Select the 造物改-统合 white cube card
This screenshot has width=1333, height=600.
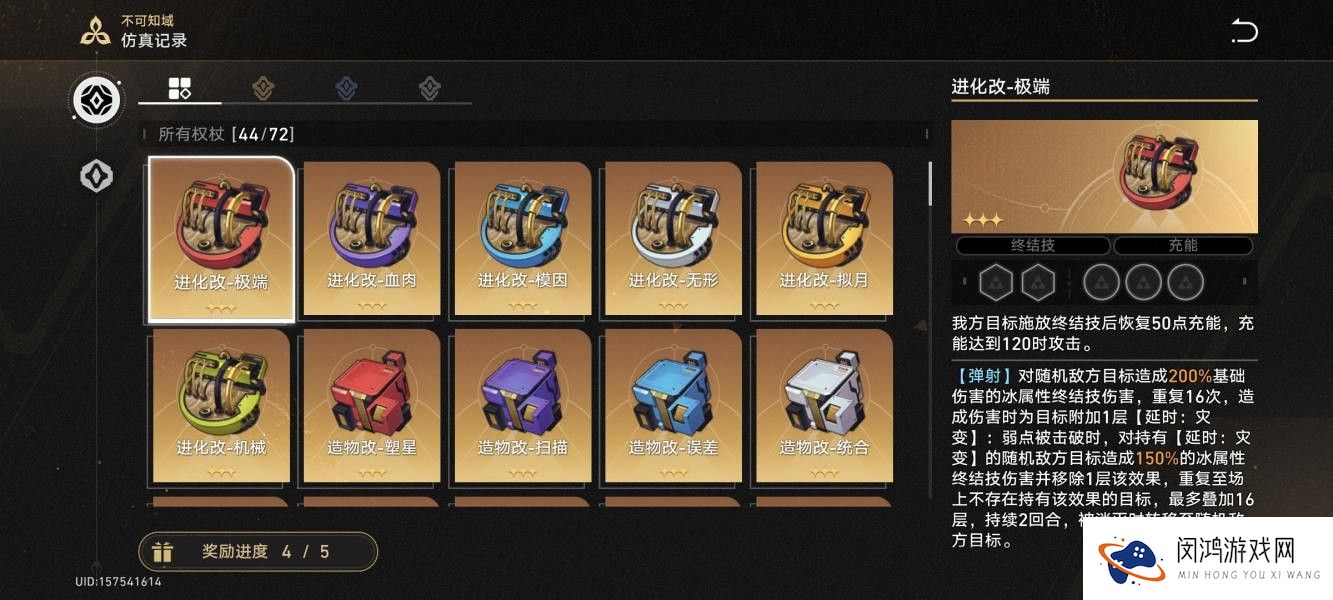[x=825, y=406]
